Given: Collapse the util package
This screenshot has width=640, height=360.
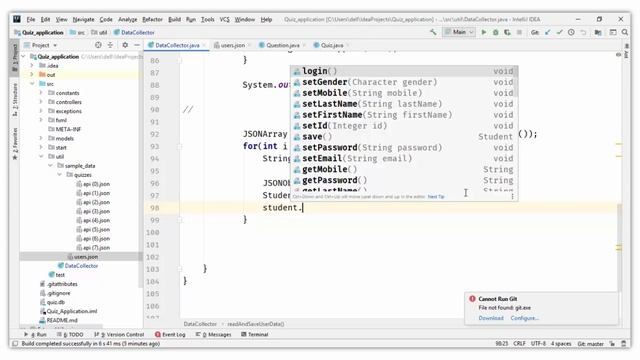Looking at the screenshot, I should coord(41,156).
